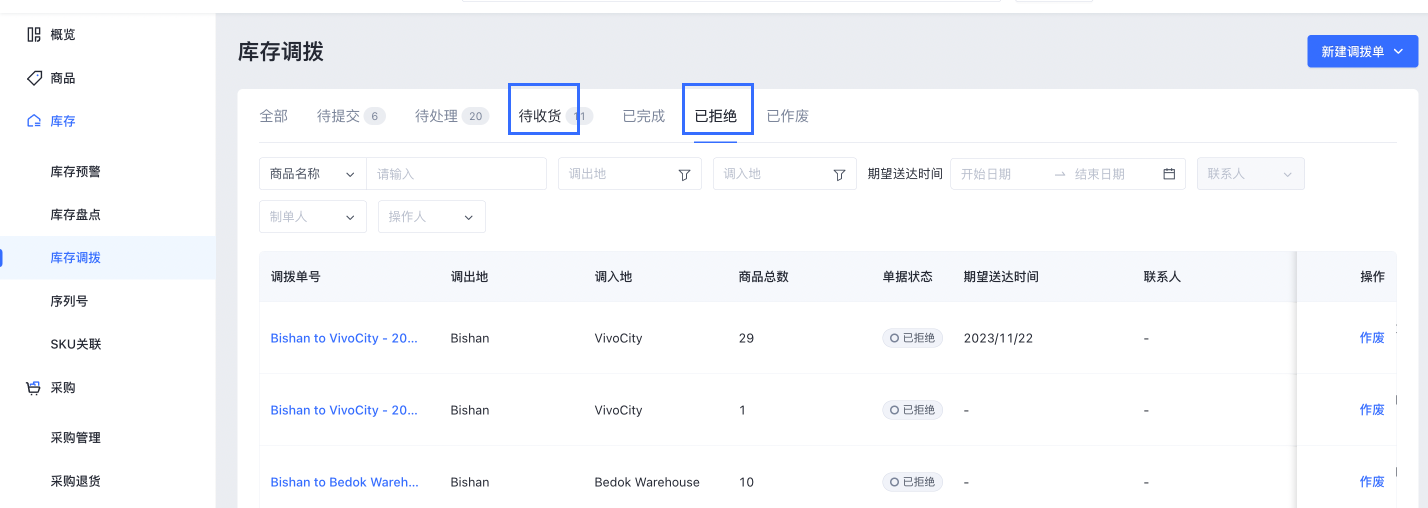Click the product count 29 cell

point(746,338)
